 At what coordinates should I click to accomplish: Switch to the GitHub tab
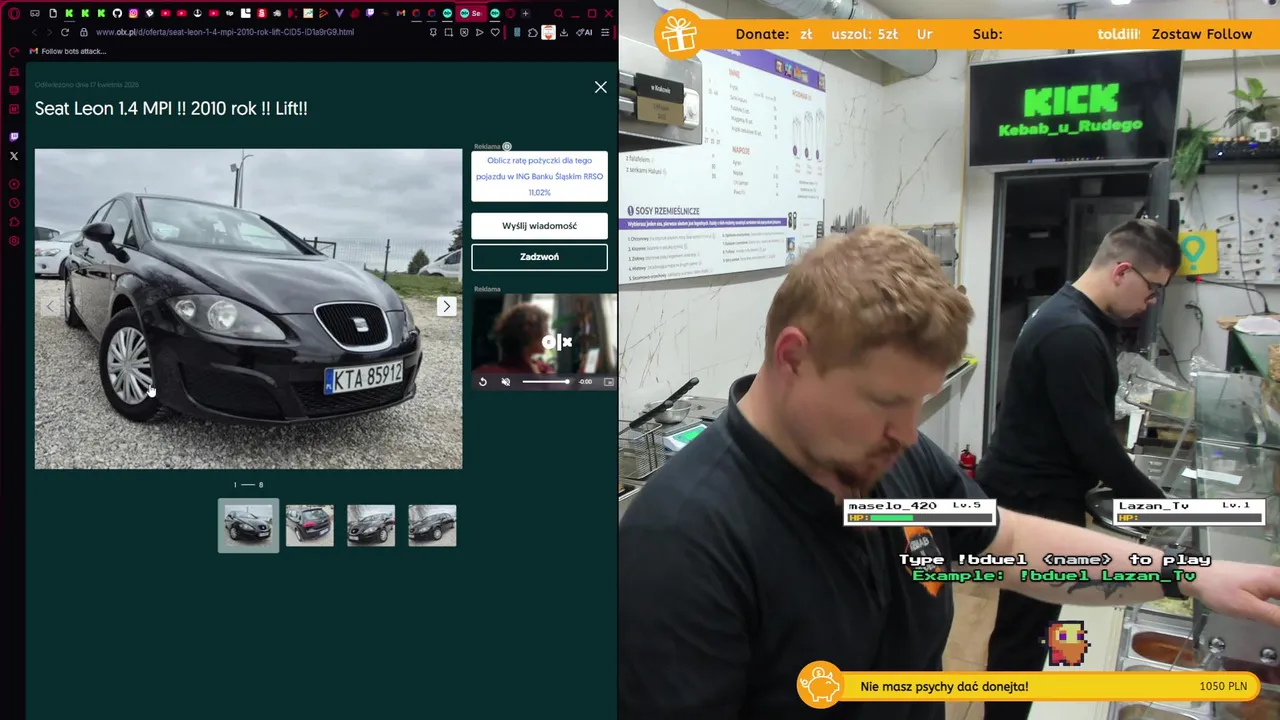click(117, 13)
